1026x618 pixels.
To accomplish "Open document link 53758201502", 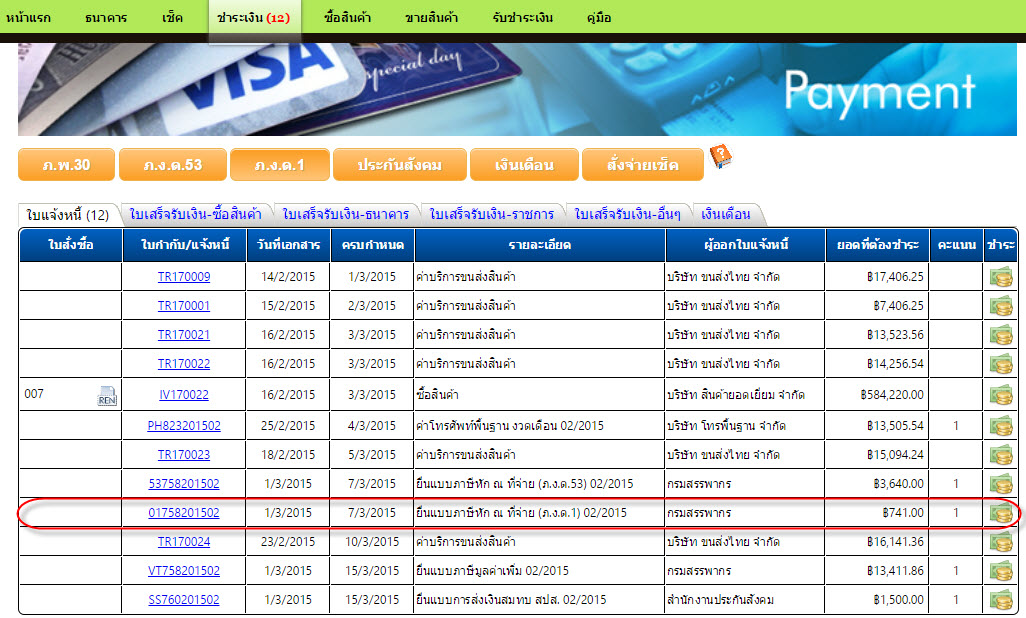I will pyautogui.click(x=184, y=484).
